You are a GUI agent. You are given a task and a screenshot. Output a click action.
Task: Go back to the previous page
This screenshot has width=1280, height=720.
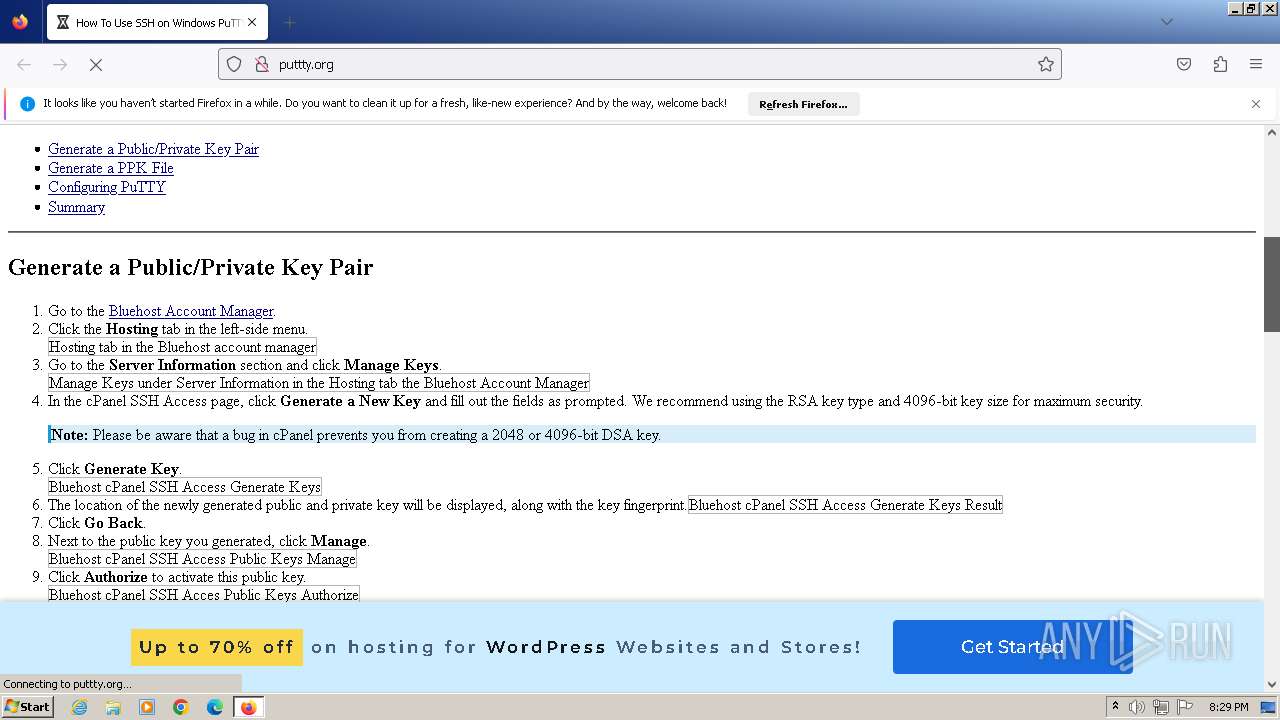pos(24,64)
